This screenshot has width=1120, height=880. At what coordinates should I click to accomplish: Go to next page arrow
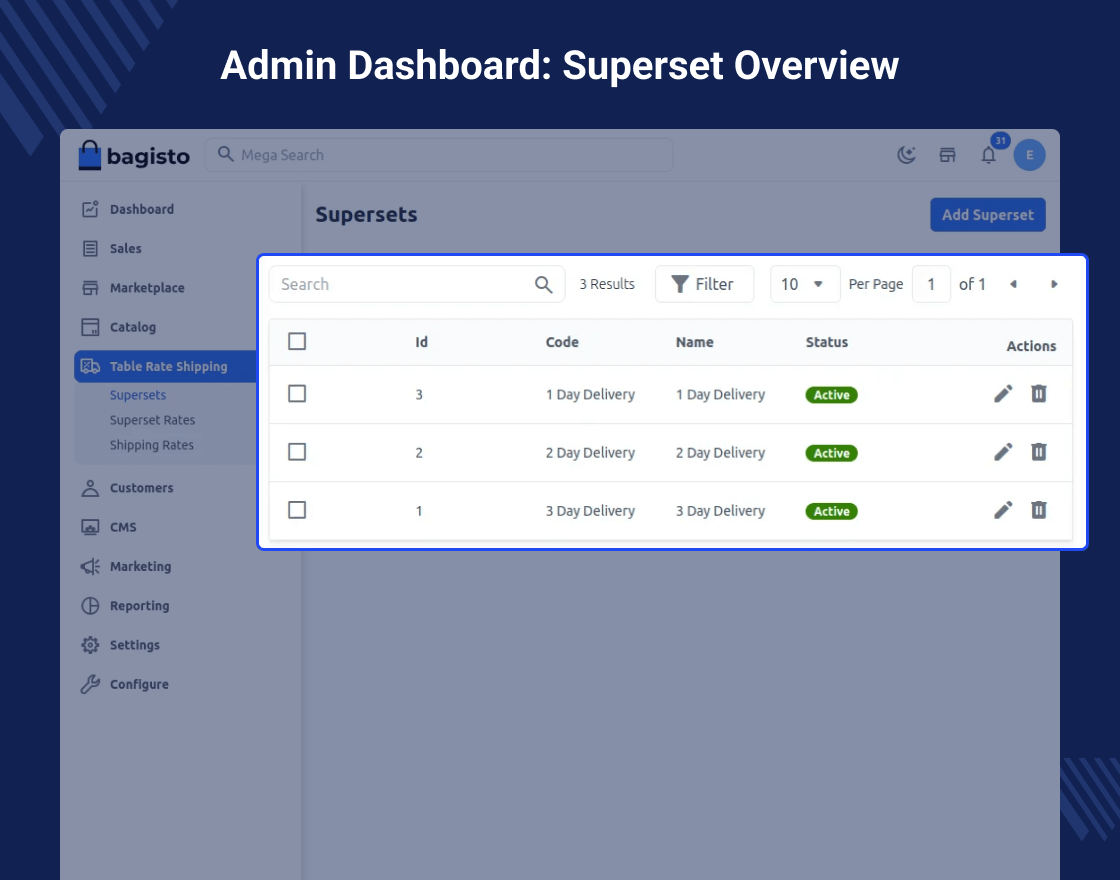coord(1054,284)
